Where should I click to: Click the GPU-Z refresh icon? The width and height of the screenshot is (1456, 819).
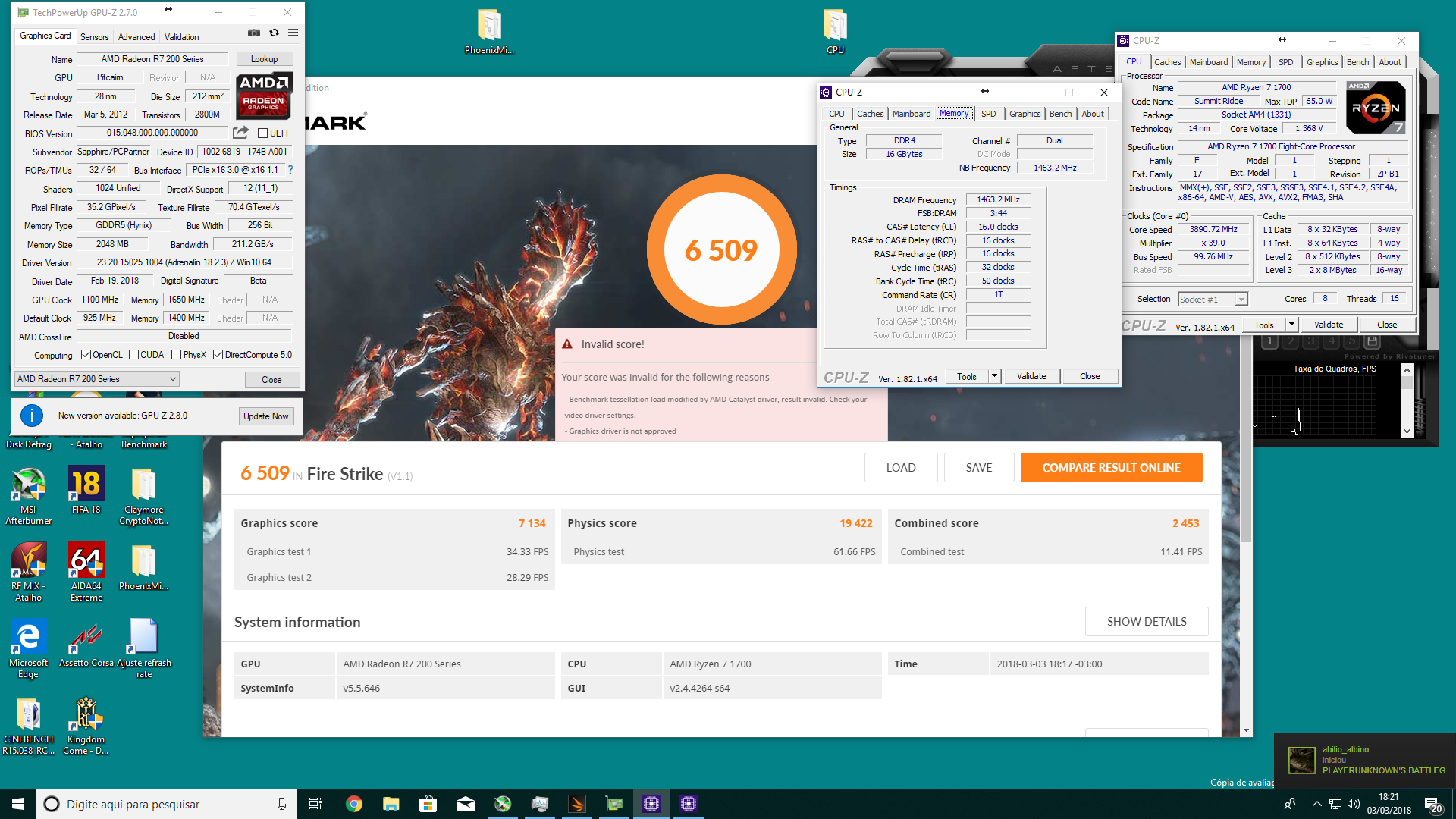pos(274,33)
